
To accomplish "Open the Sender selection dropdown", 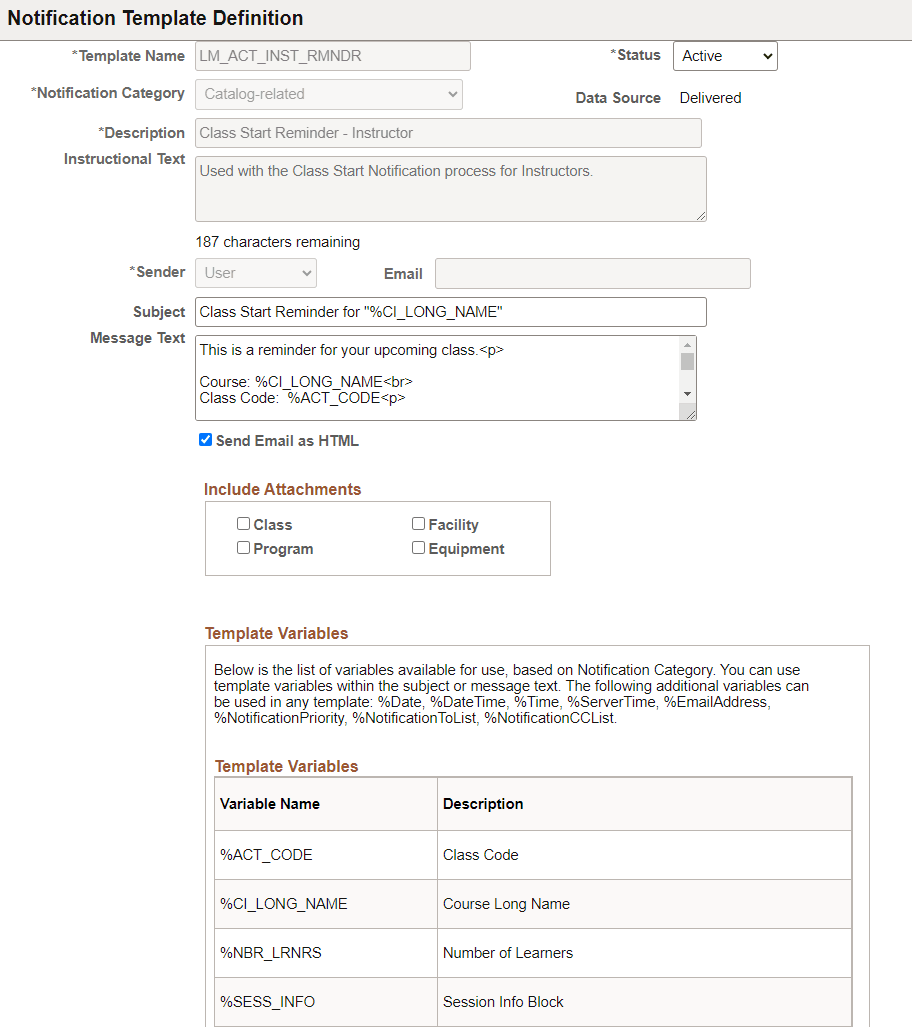I will 255,272.
